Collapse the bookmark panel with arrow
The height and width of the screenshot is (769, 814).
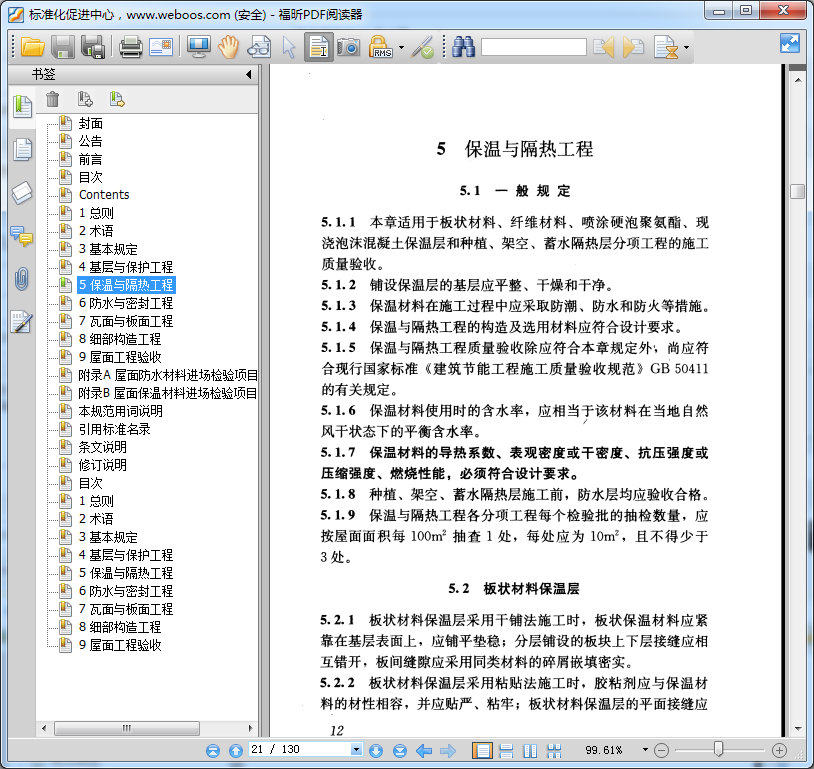[249, 74]
